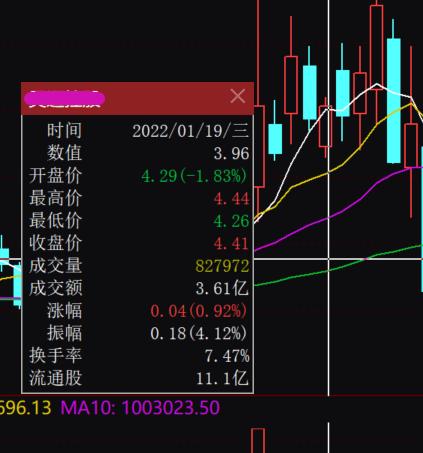Screen dimensions: 423x453
Task: Click the red popup title bar
Action: coord(137,99)
